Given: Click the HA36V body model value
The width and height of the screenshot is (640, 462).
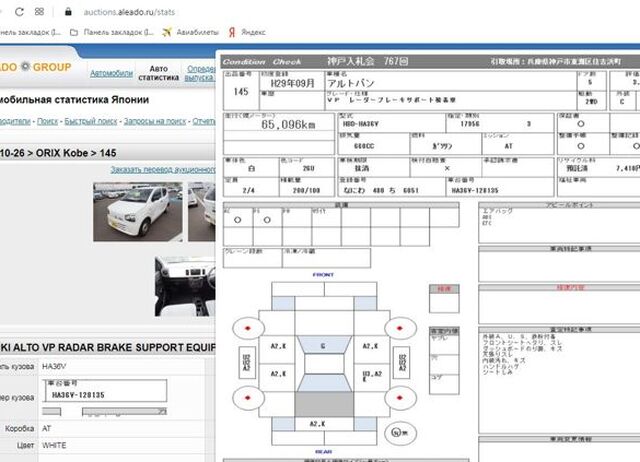Looking at the screenshot, I should coord(54,366).
